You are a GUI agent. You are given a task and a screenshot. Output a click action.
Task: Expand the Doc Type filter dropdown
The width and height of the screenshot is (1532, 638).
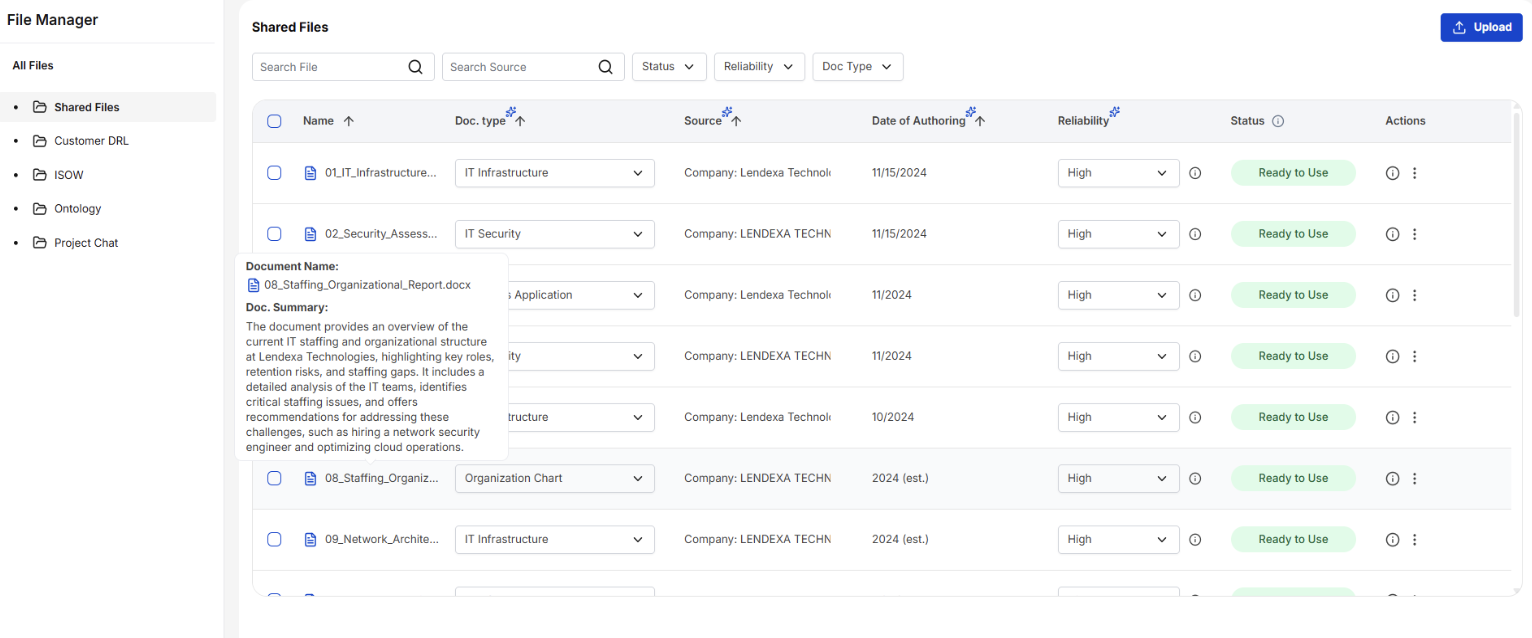coord(857,67)
